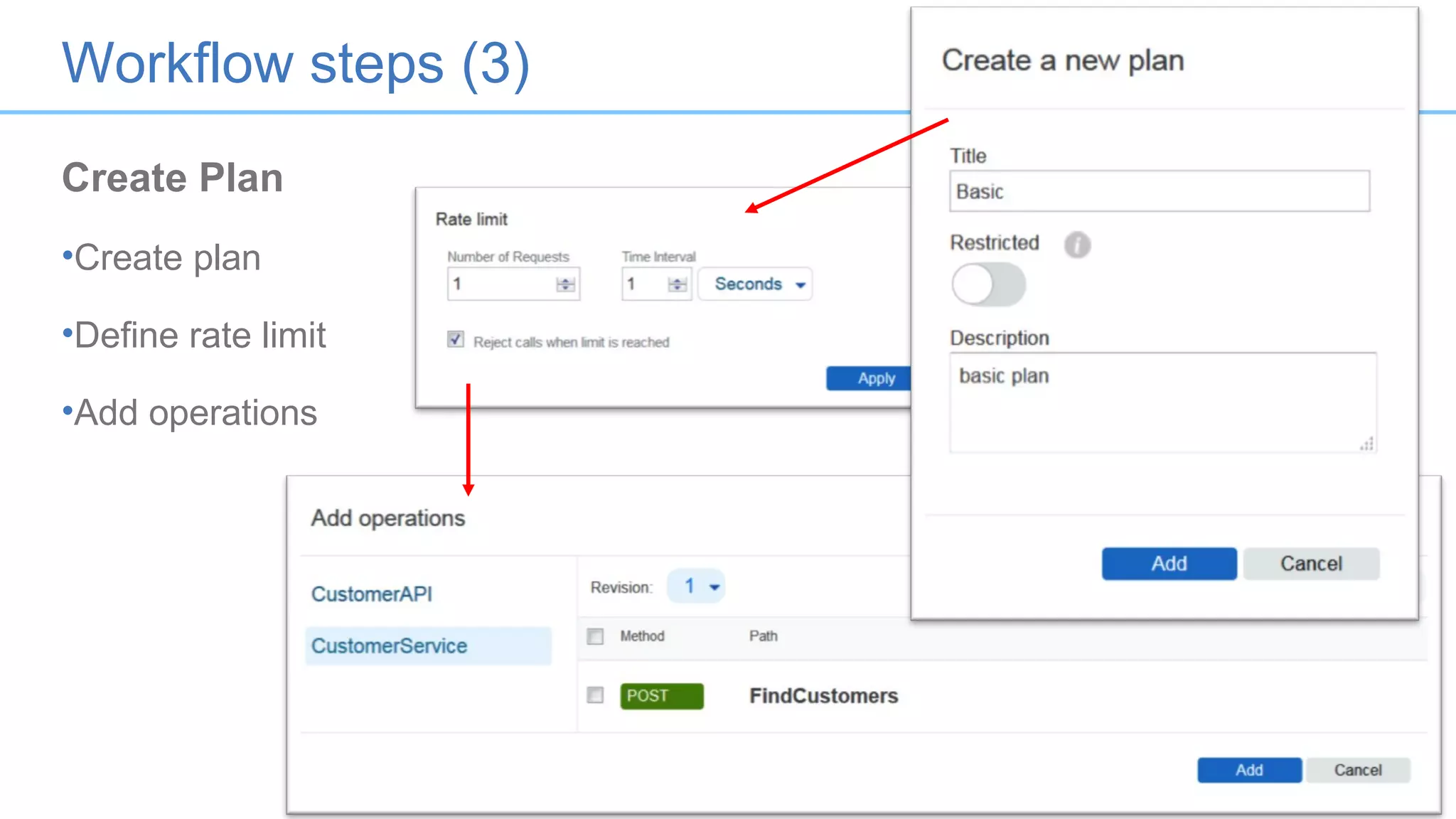Toggle Reject calls when limit is reached checkbox
Viewport: 1456px width, 819px height.
(456, 340)
